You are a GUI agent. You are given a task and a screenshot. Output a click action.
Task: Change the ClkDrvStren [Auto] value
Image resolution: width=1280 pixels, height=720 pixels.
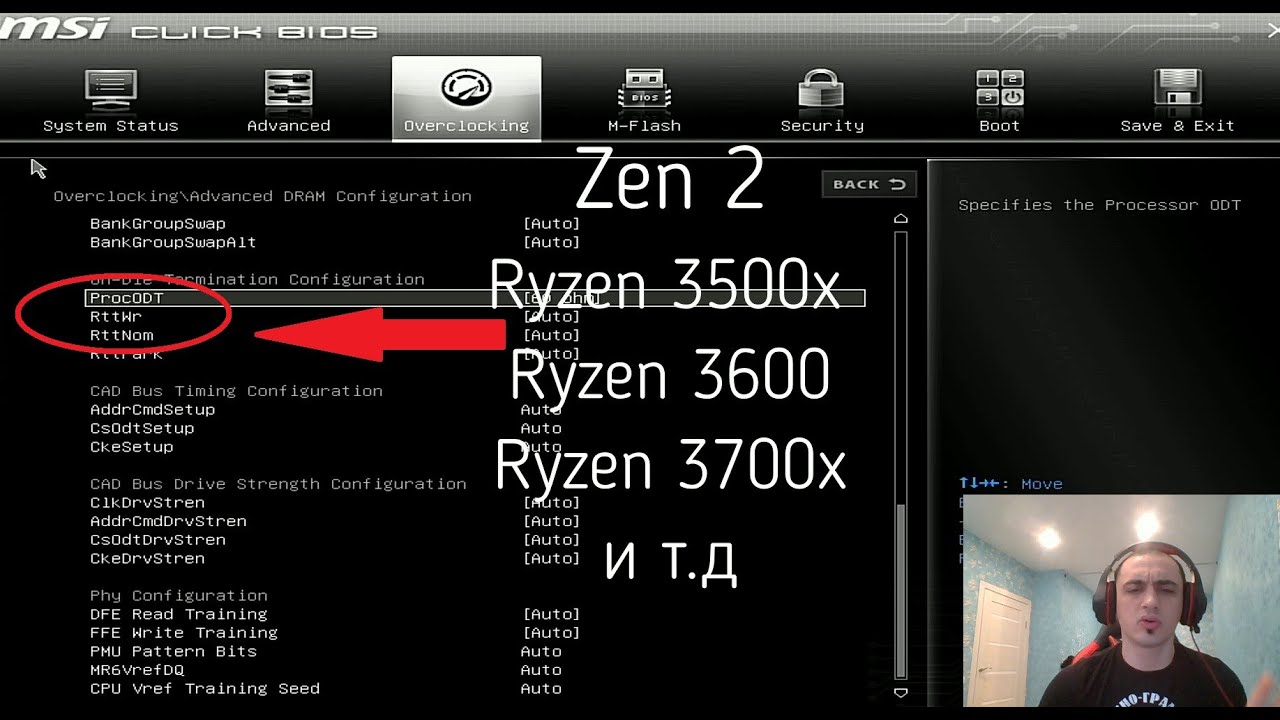(x=551, y=503)
